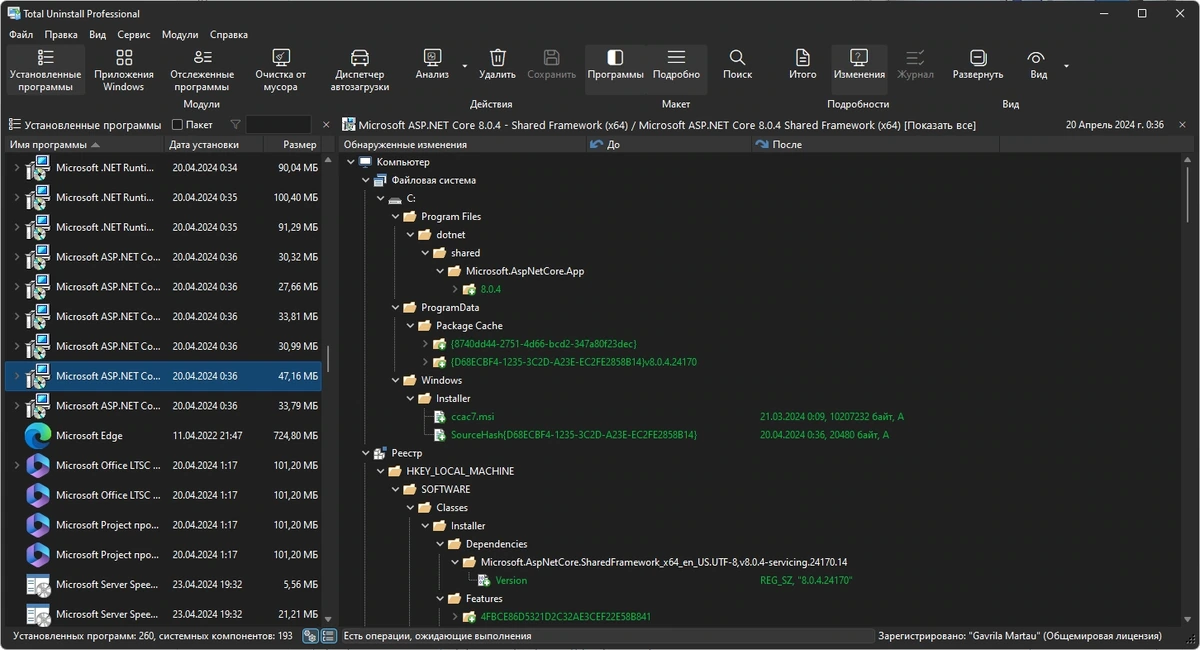Click the Microsoft Edge program icon

[38, 436]
